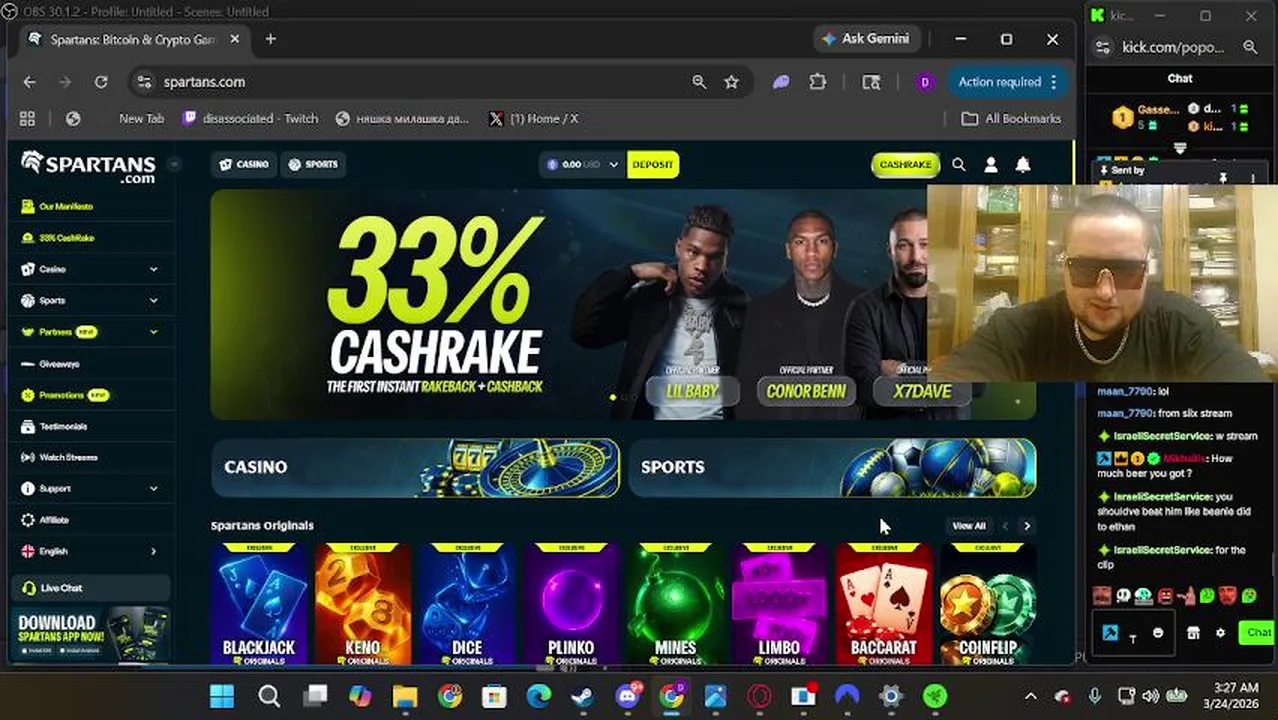Switch to the Casino top tab

tap(244, 164)
